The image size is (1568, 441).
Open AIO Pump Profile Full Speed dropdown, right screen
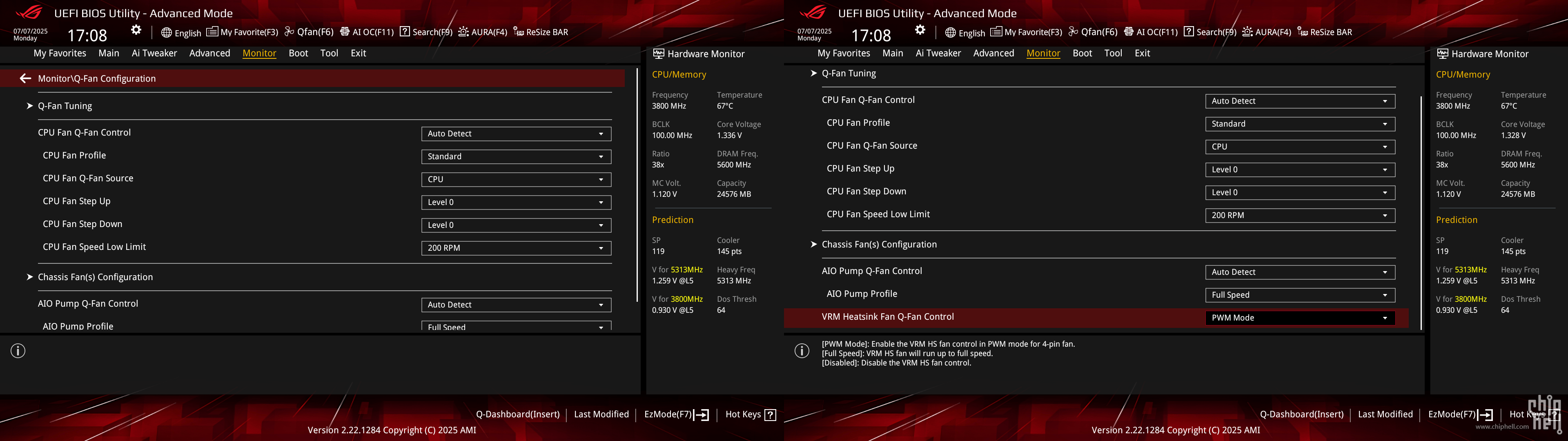1300,295
